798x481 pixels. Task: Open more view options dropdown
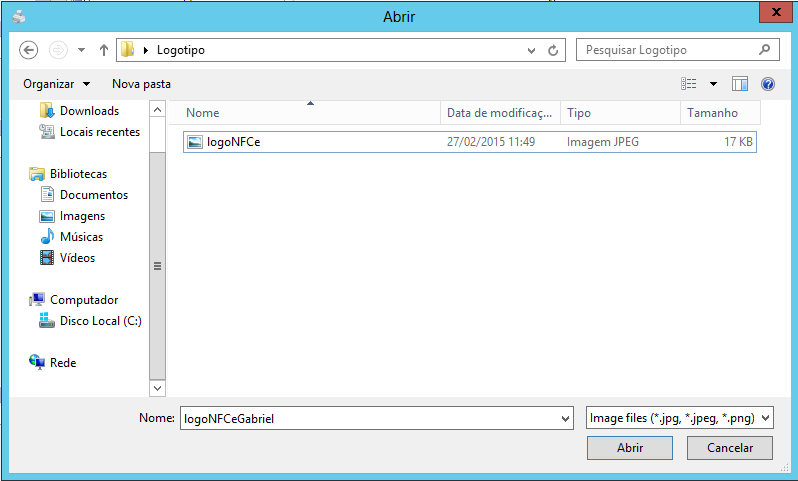tap(714, 84)
